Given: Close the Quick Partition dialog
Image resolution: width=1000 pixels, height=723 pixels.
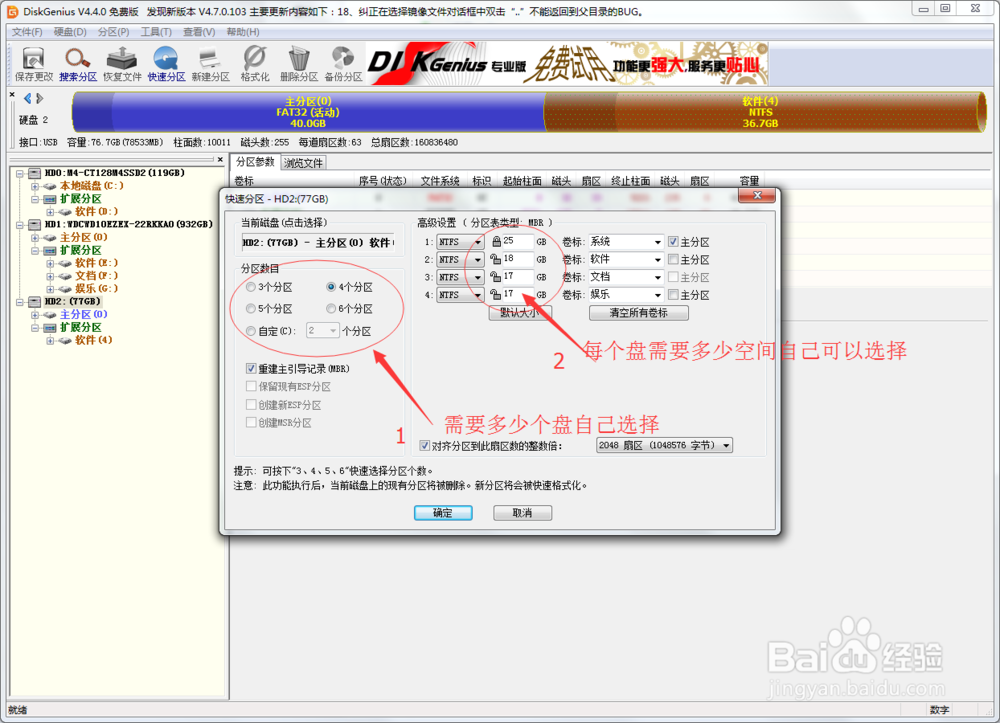Looking at the screenshot, I should click(757, 196).
